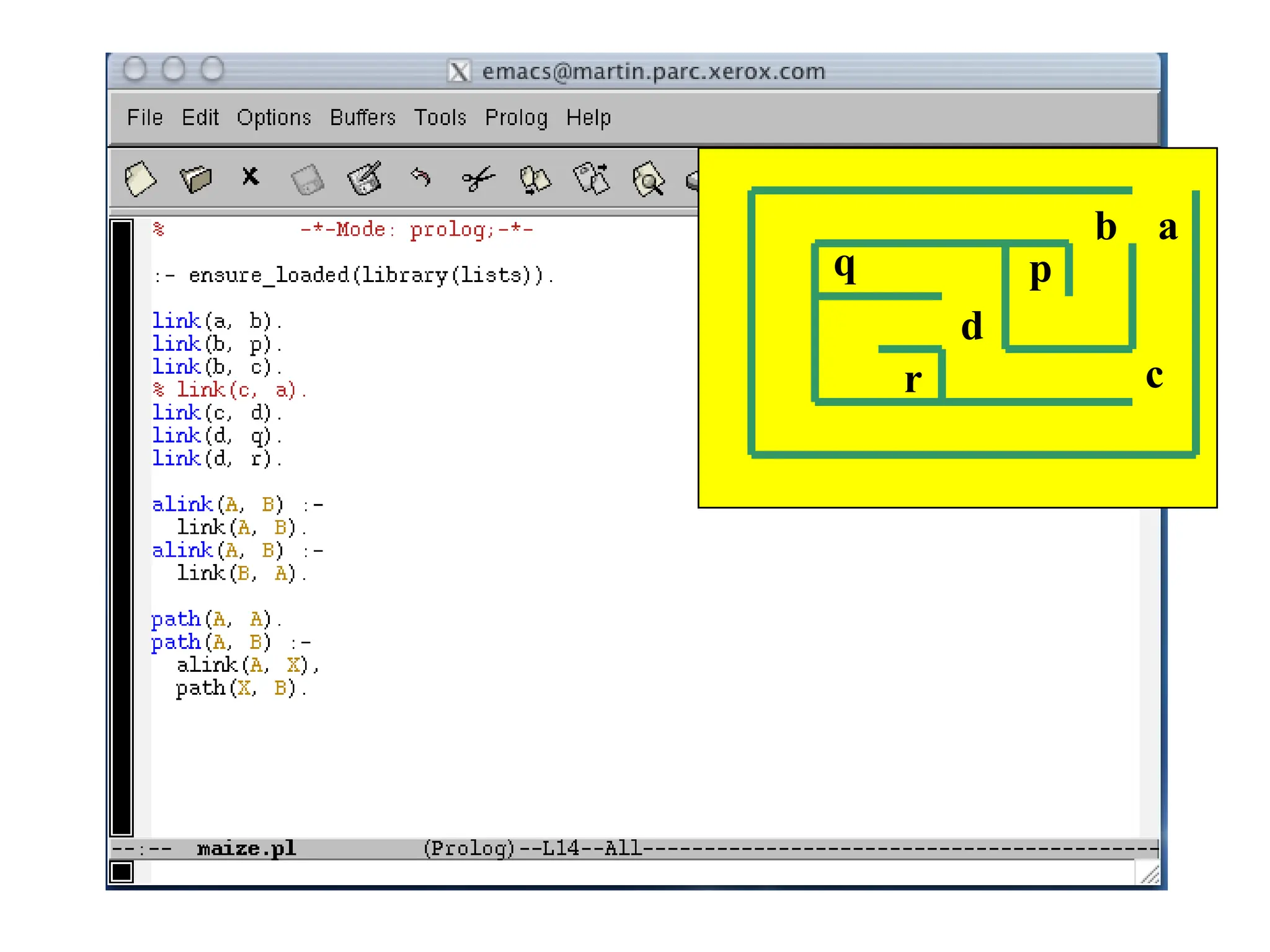Click the Paste toolbar icon
Viewport: 1270px width, 952px height.
[x=592, y=179]
